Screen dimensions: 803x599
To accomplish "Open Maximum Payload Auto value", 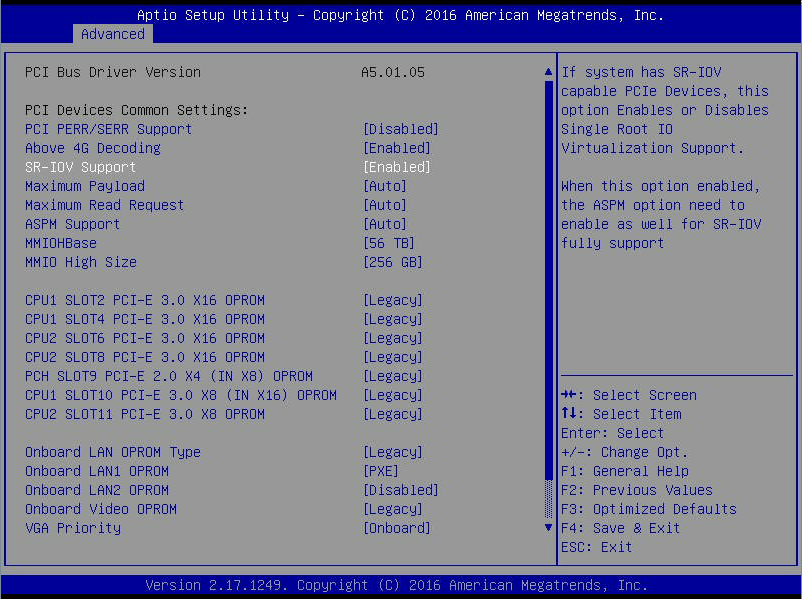I will [x=385, y=186].
